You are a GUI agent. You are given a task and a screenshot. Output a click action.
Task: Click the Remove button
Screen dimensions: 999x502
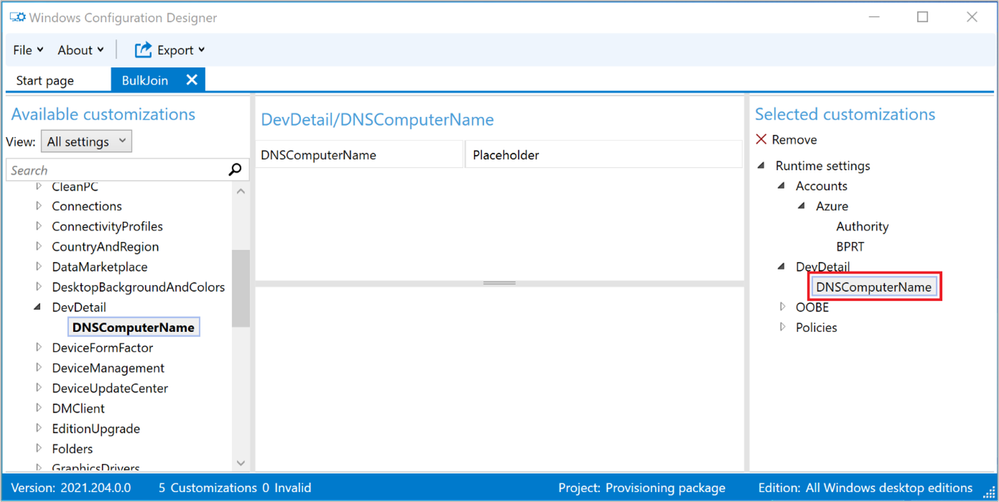pyautogui.click(x=786, y=140)
